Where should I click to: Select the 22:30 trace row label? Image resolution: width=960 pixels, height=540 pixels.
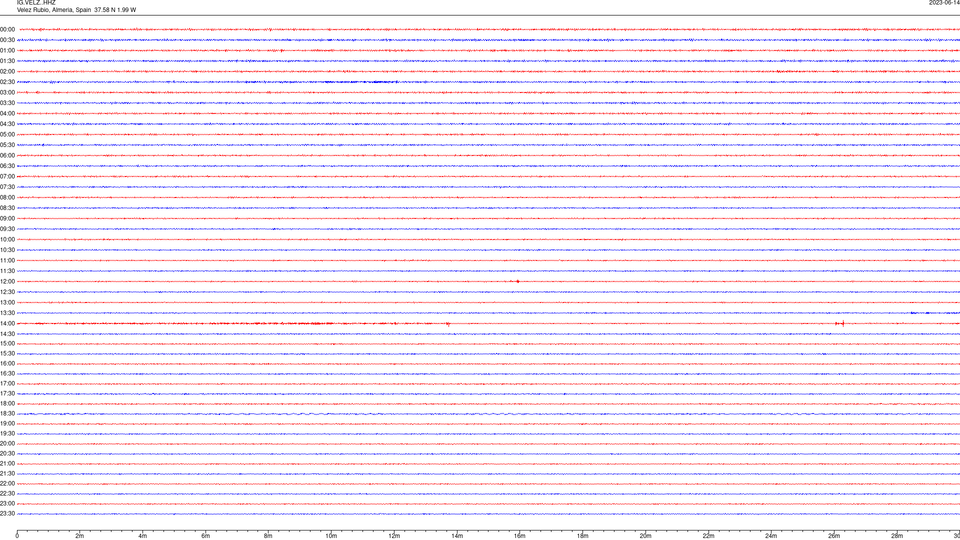click(7, 494)
